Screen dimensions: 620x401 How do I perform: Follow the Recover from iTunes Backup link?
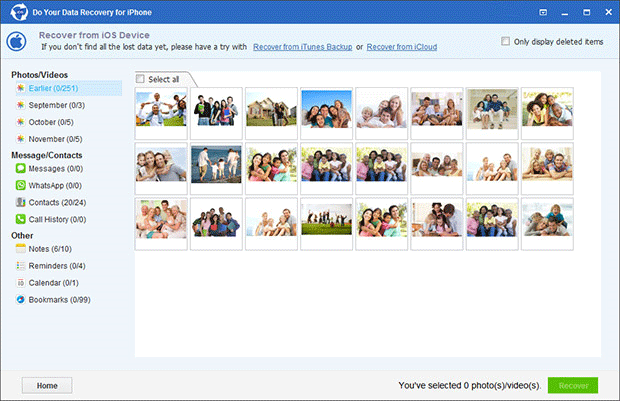point(302,47)
